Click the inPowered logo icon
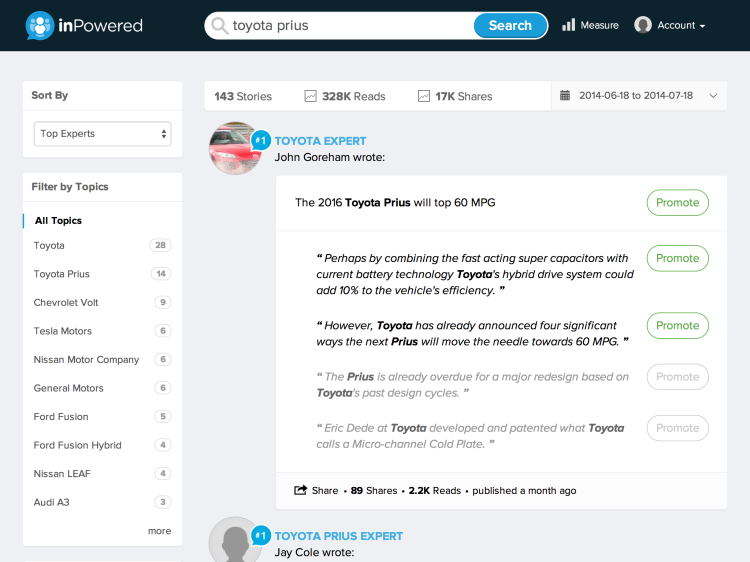Image resolution: width=750 pixels, height=562 pixels. pyautogui.click(x=40, y=25)
